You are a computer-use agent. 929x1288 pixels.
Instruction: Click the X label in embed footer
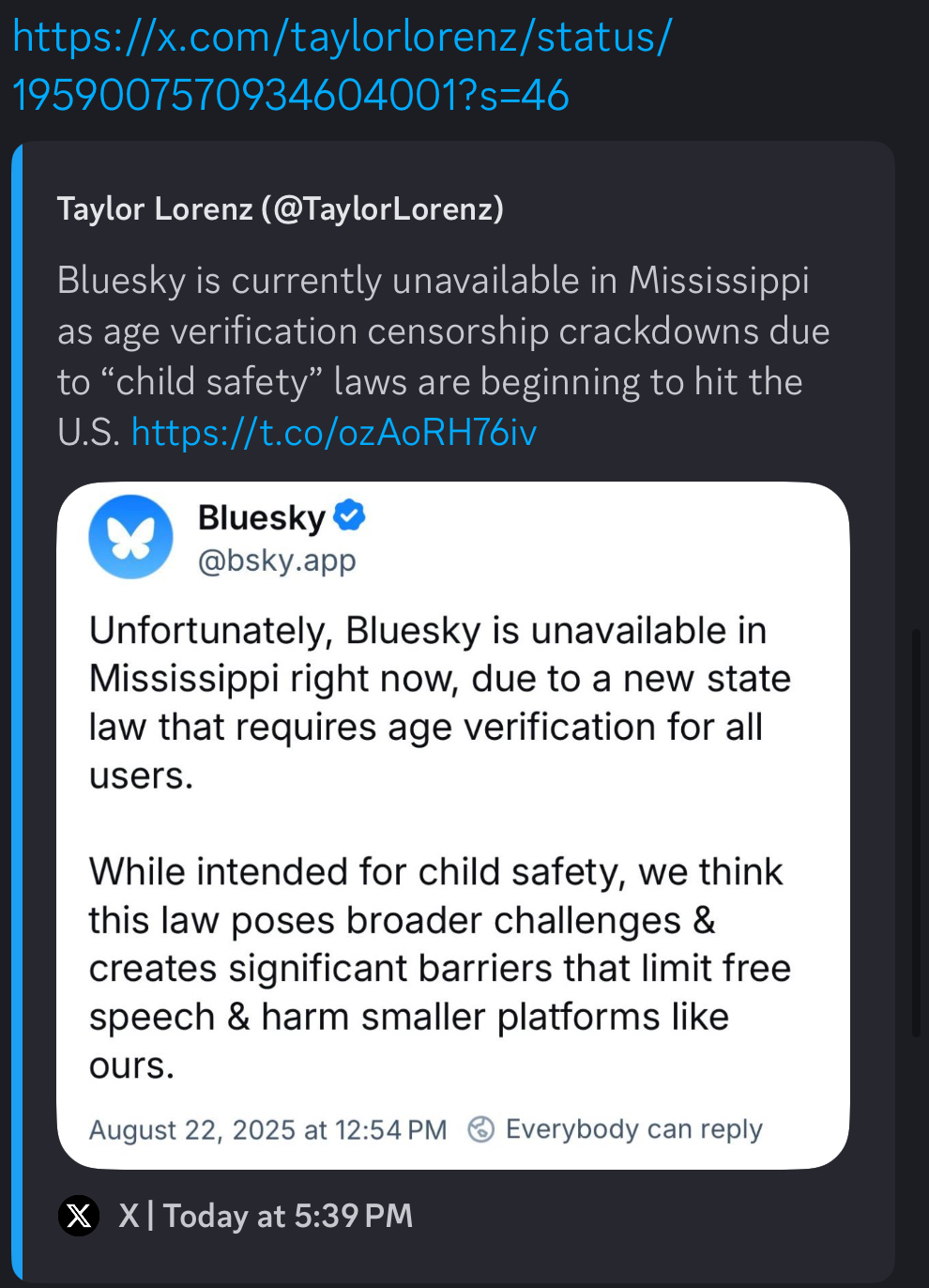click(129, 1216)
